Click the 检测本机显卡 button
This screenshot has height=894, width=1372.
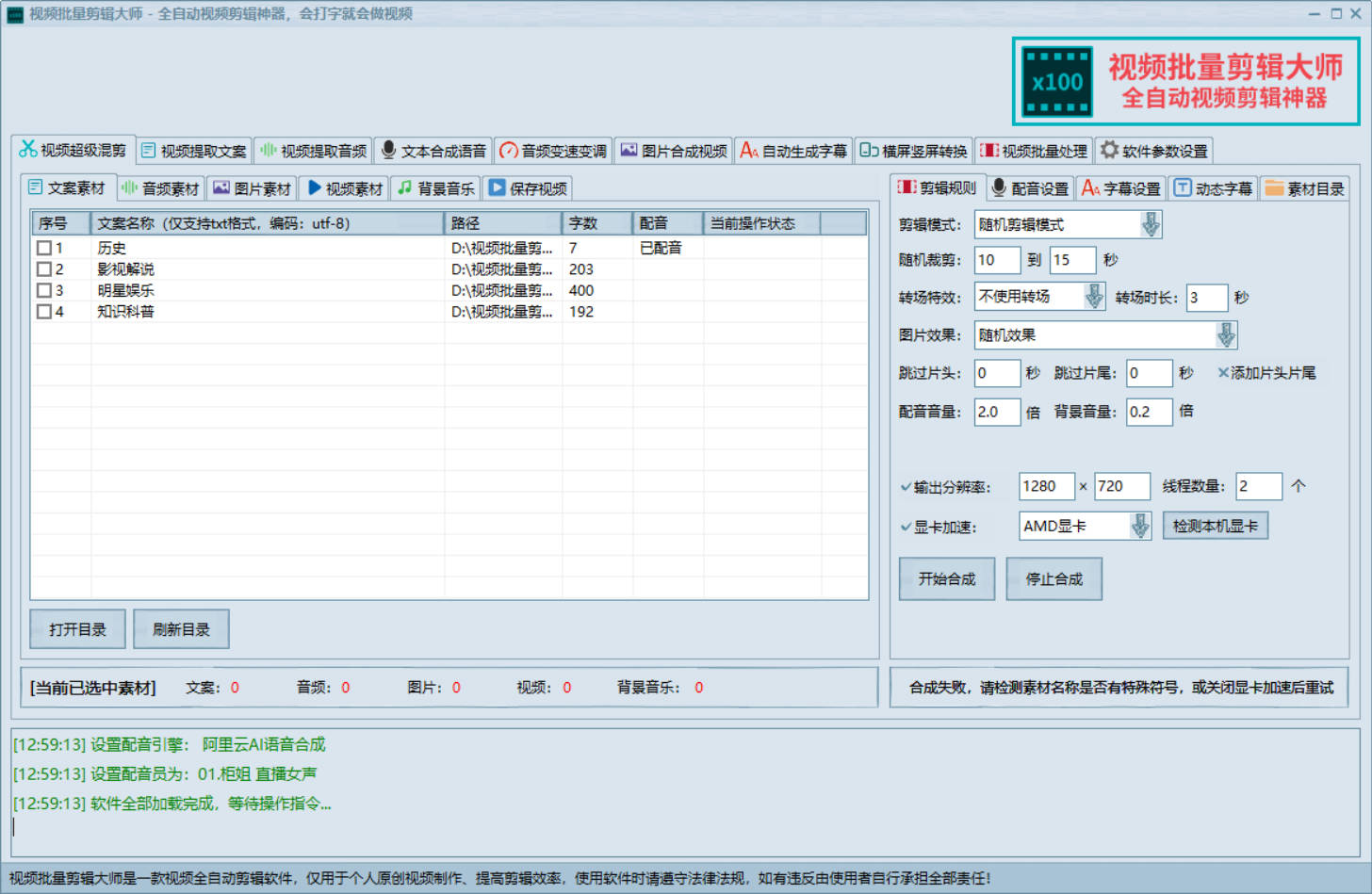pyautogui.click(x=1216, y=526)
